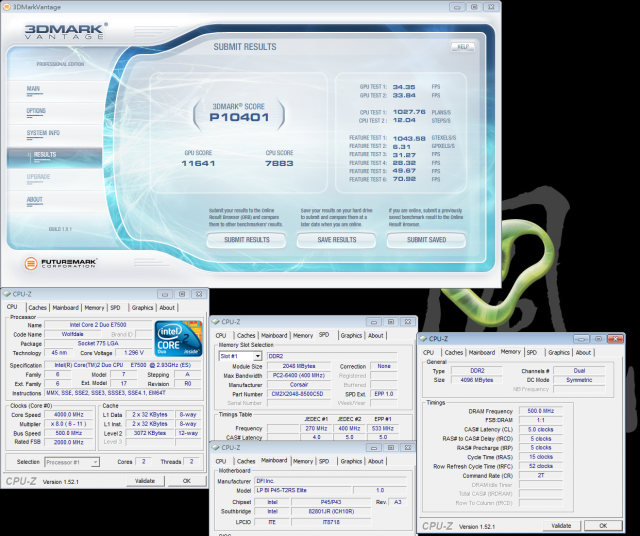Open ABOUT in 3DMark sidebar
Image resolution: width=640 pixels, height=536 pixels.
click(x=35, y=200)
